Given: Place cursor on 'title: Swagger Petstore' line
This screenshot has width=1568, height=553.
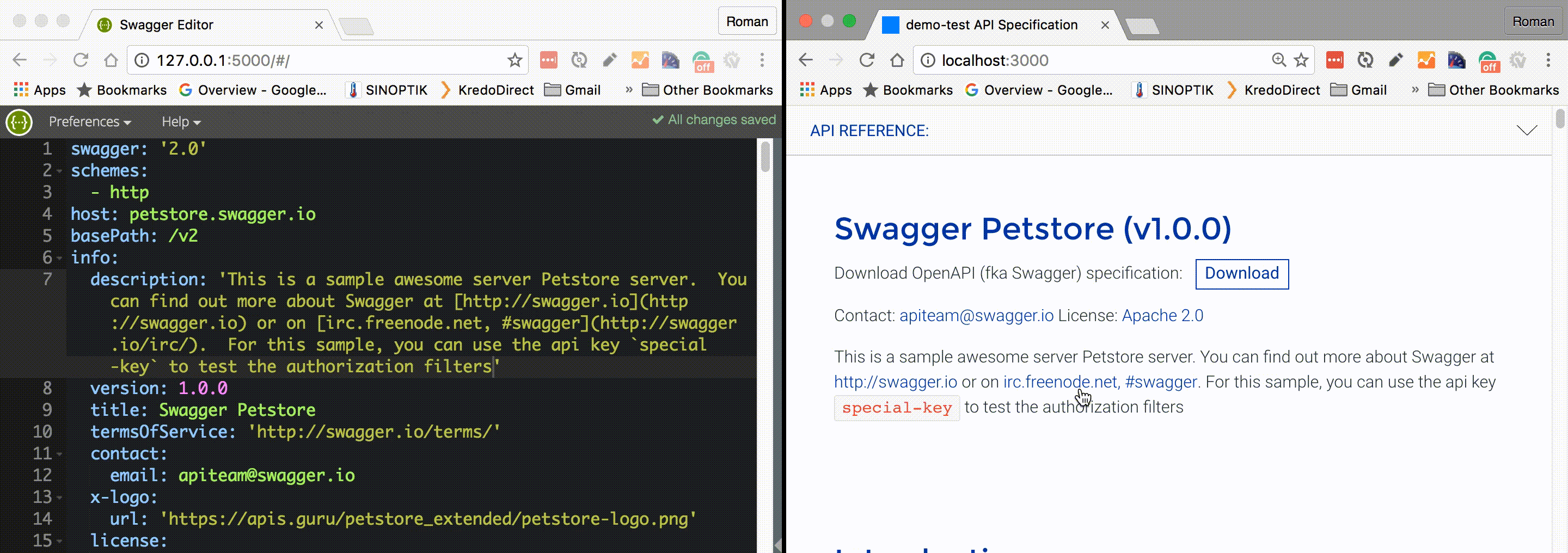Looking at the screenshot, I should pos(203,410).
